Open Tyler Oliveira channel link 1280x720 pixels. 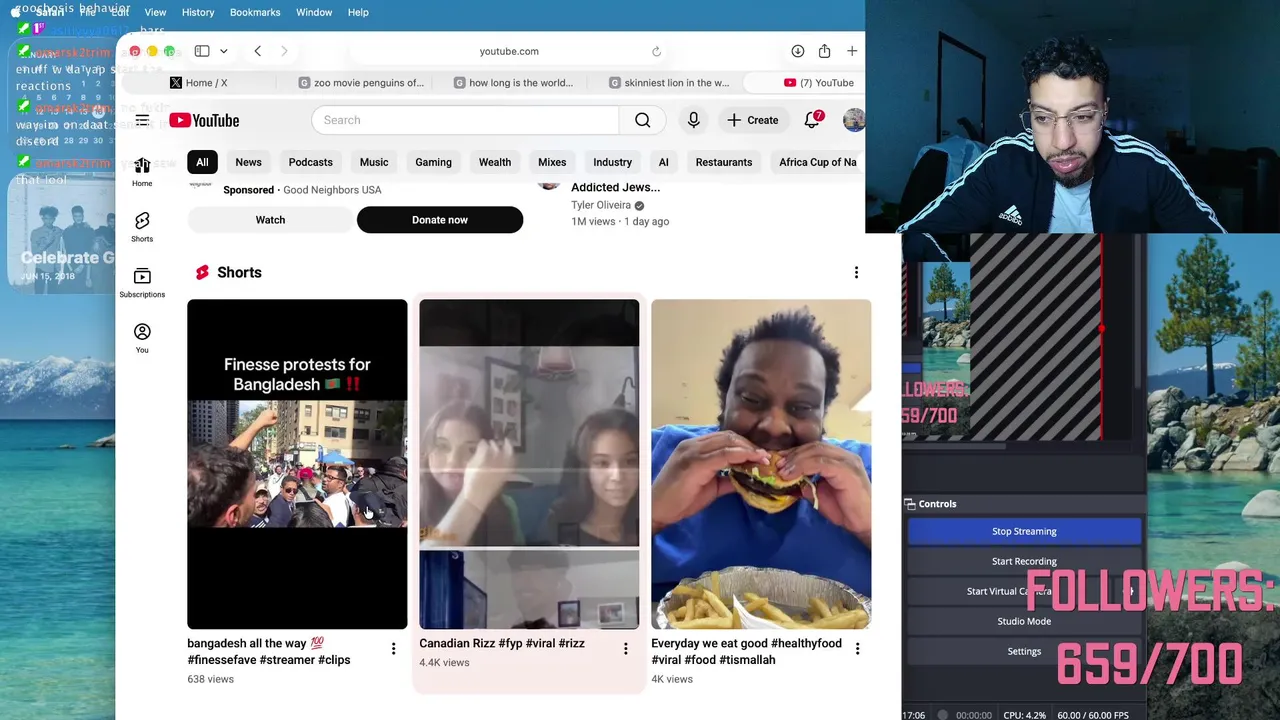click(600, 205)
